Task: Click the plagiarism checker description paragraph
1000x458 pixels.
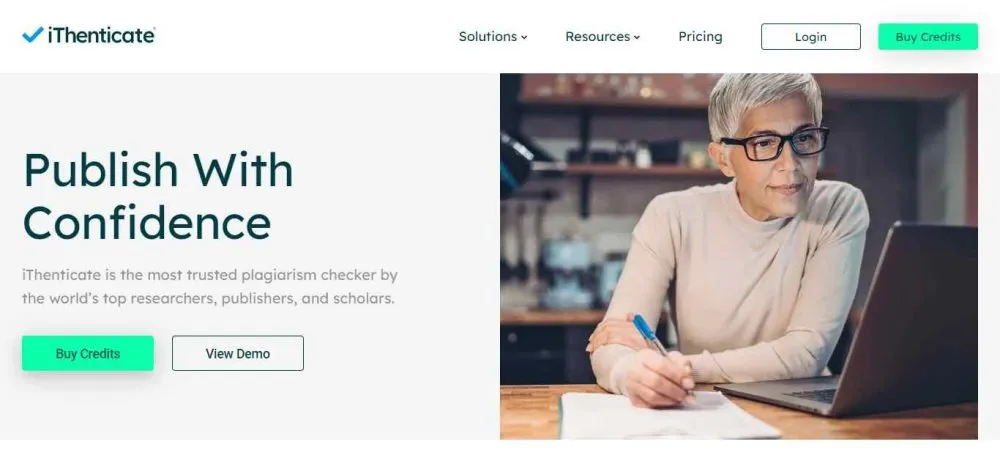Action: click(x=210, y=286)
